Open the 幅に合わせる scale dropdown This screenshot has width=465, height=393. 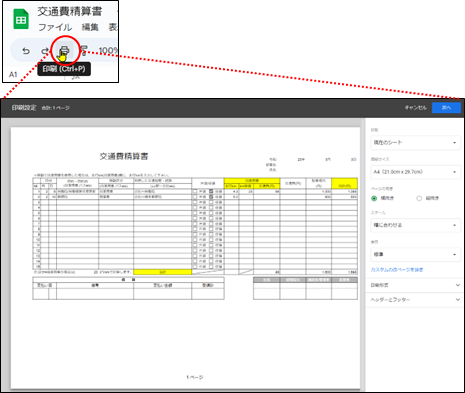pos(415,225)
